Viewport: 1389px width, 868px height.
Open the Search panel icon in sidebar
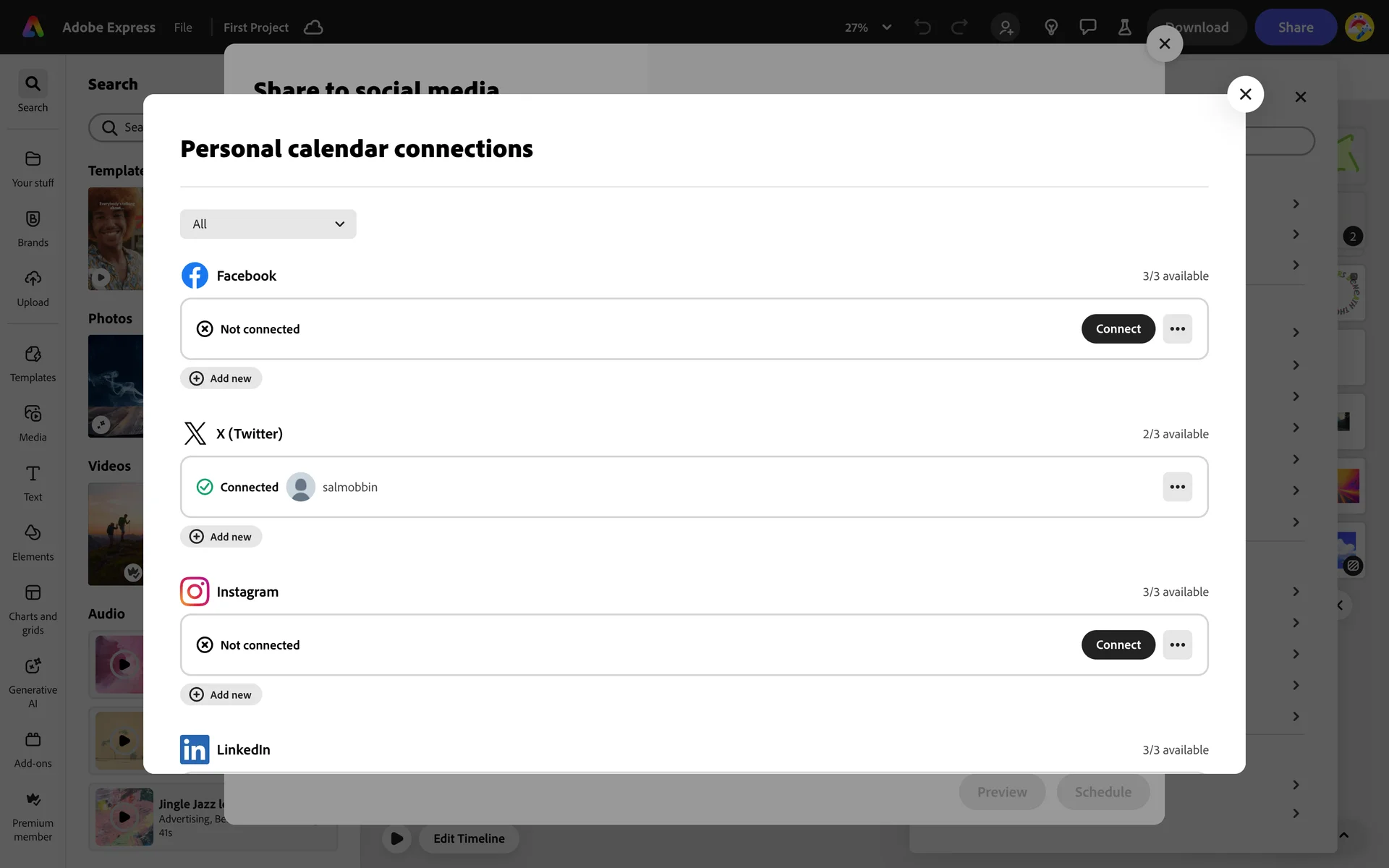[x=33, y=85]
